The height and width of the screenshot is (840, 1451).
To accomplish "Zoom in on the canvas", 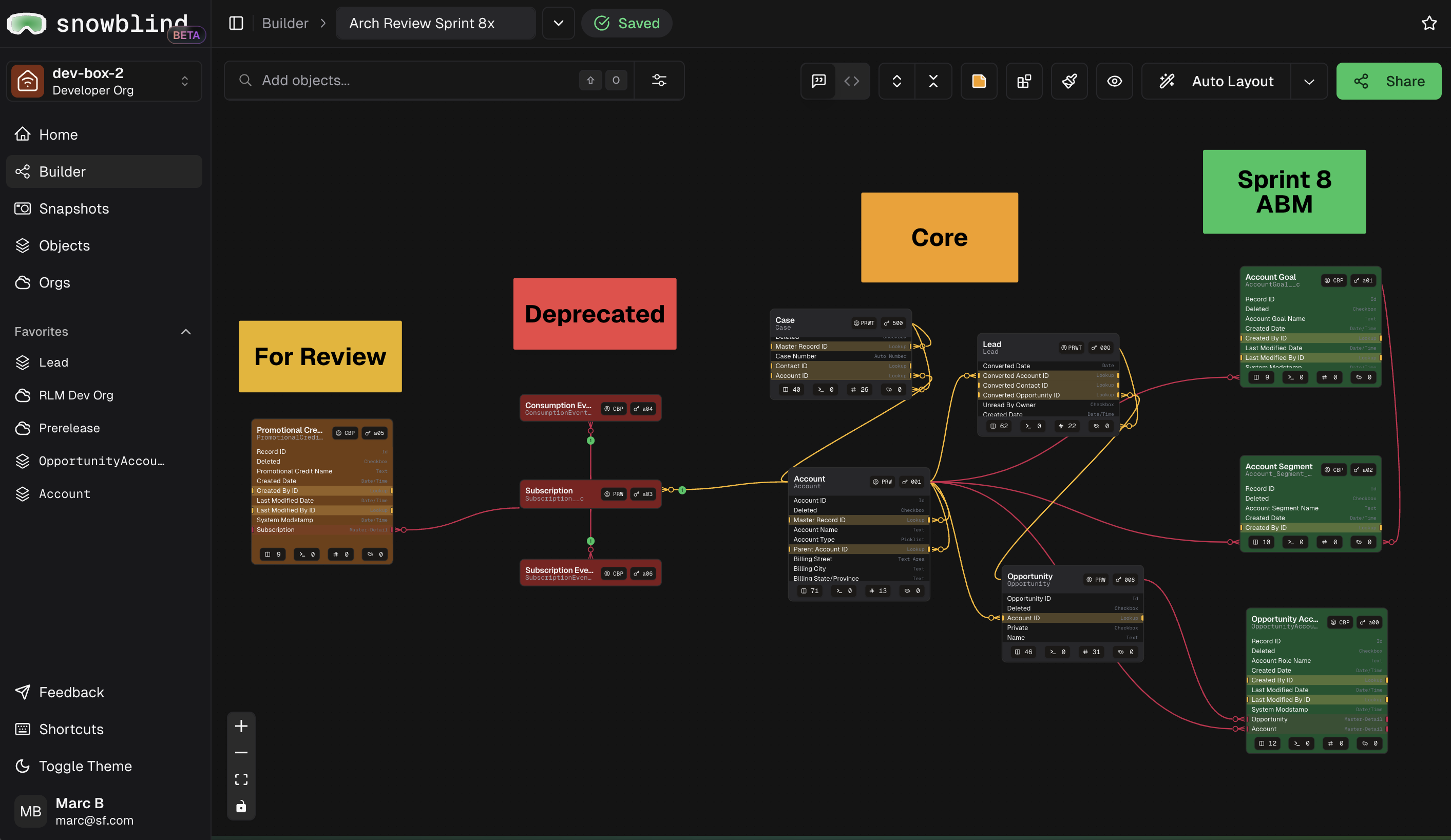I will click(241, 726).
